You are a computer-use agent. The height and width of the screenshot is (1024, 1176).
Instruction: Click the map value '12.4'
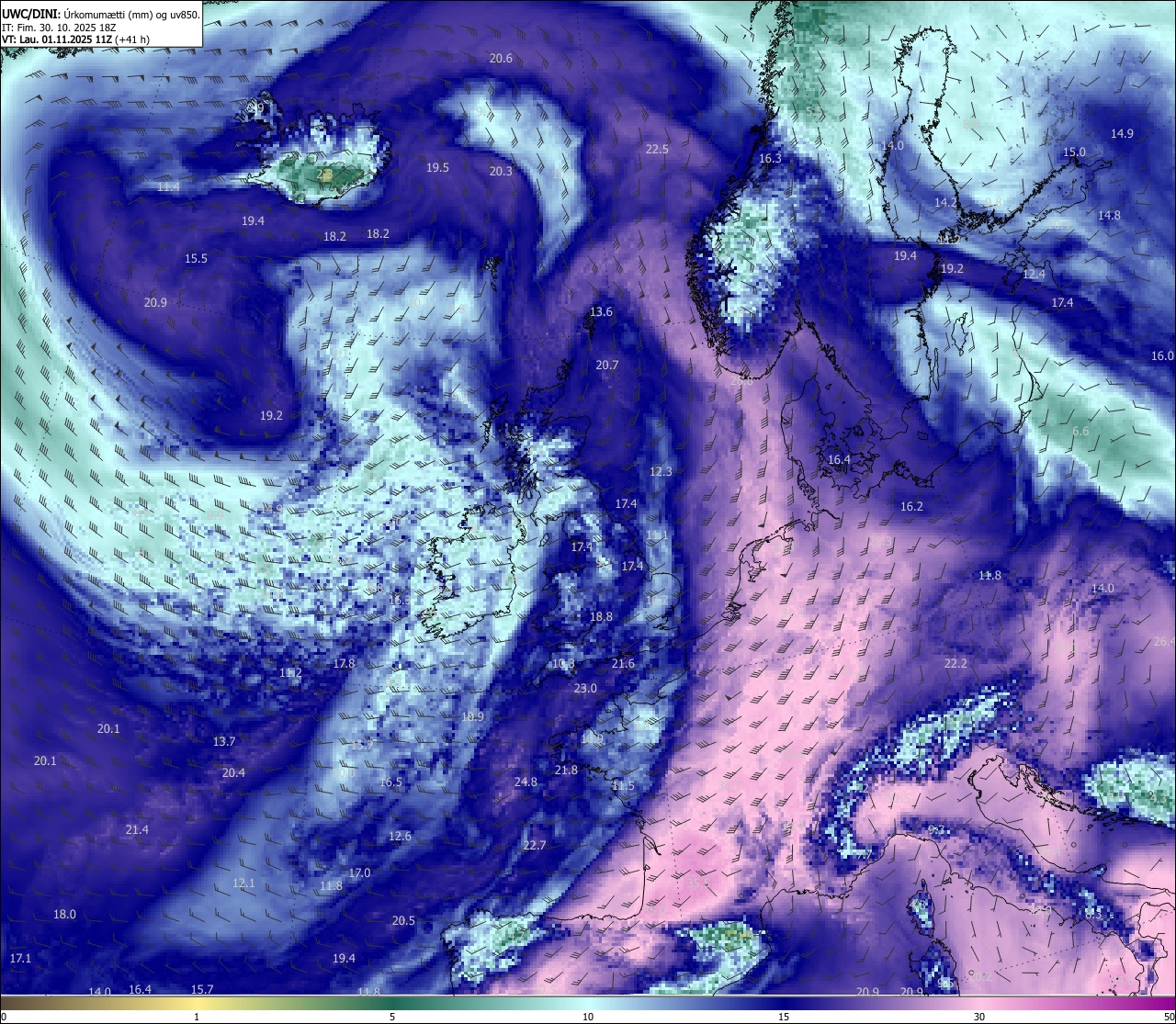coord(1034,274)
